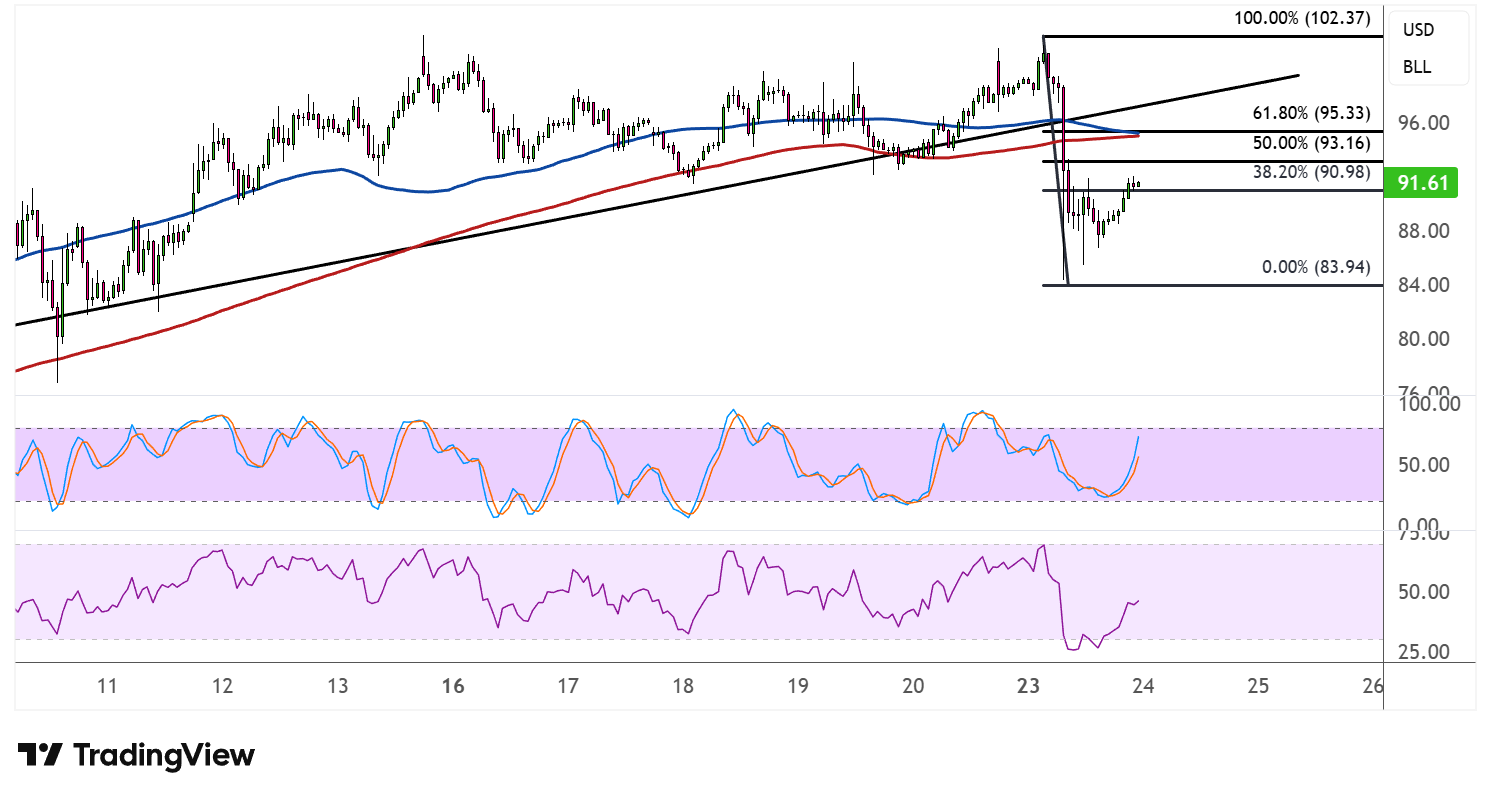Select the 0.00% (83.94) Fibonacci label
Viewport: 1491px width, 800px height.
point(1315,266)
